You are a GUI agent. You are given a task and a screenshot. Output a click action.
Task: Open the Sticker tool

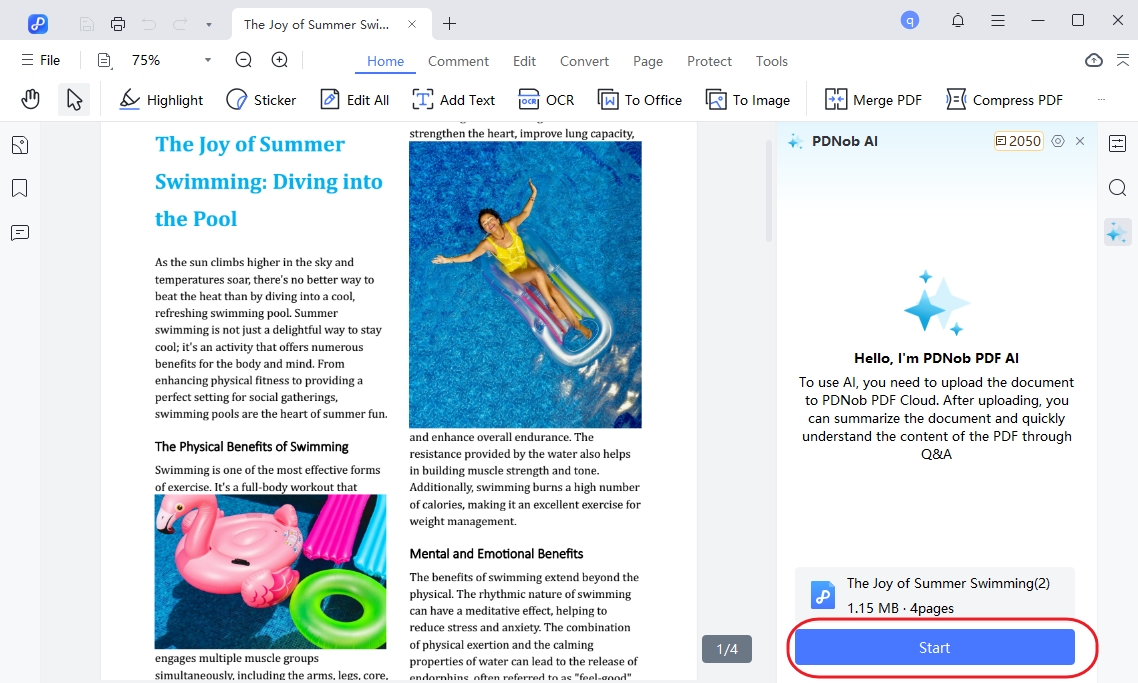pos(260,99)
